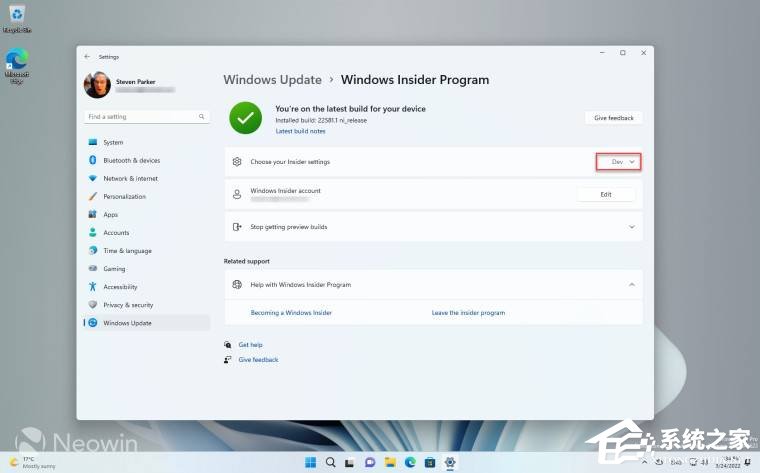Open Becoming a Windows Insider link
760x473 pixels.
[291, 313]
